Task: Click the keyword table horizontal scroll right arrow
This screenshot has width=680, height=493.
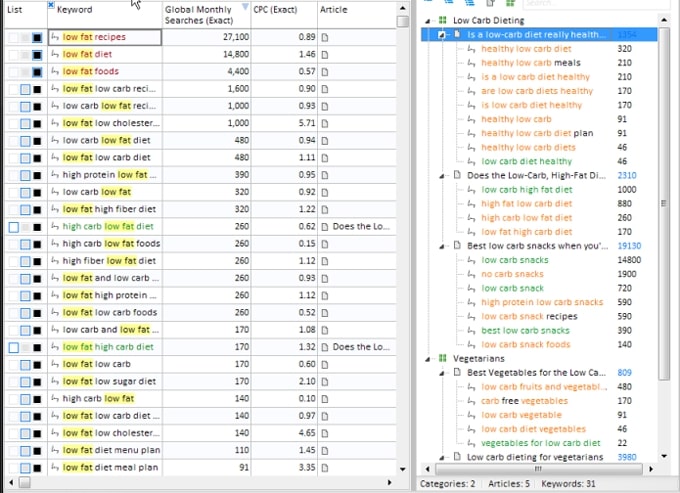Action: [389, 482]
